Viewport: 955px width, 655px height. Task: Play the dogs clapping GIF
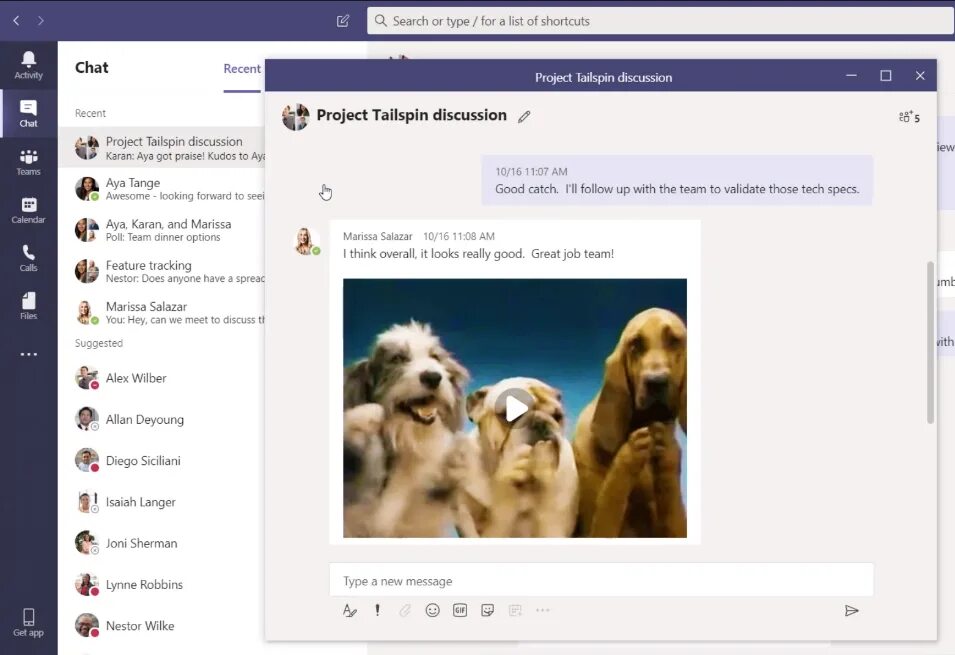[515, 408]
